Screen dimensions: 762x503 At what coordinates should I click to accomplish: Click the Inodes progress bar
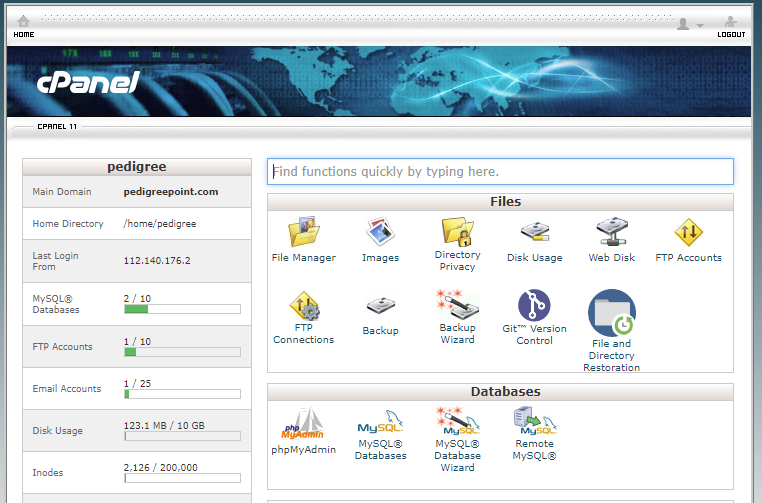coord(182,478)
